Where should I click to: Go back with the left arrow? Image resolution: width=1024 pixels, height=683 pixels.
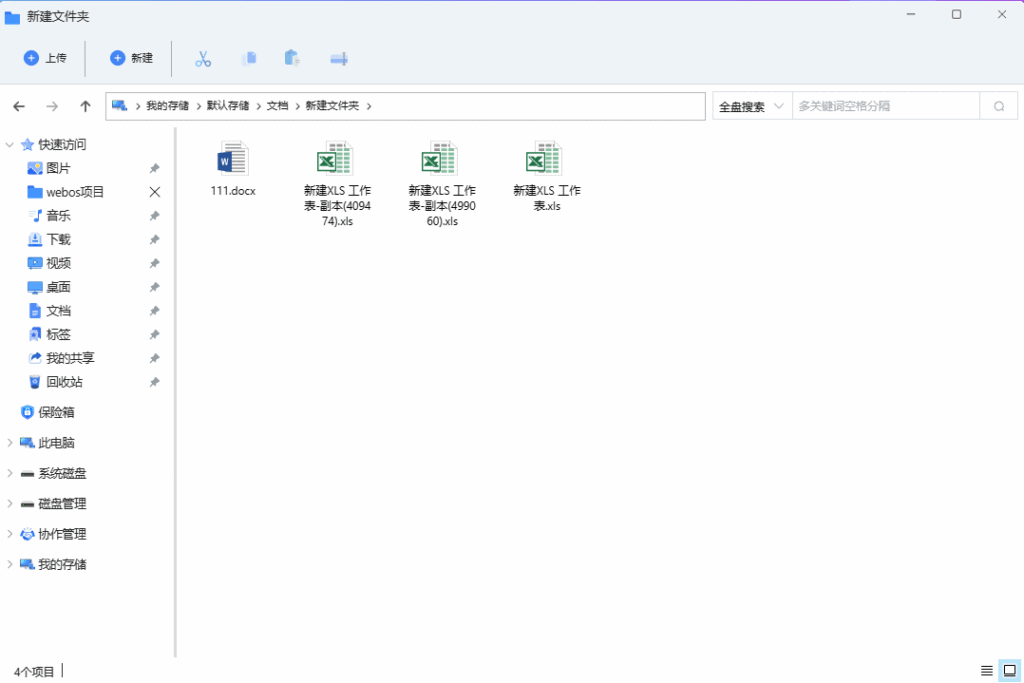click(x=19, y=106)
